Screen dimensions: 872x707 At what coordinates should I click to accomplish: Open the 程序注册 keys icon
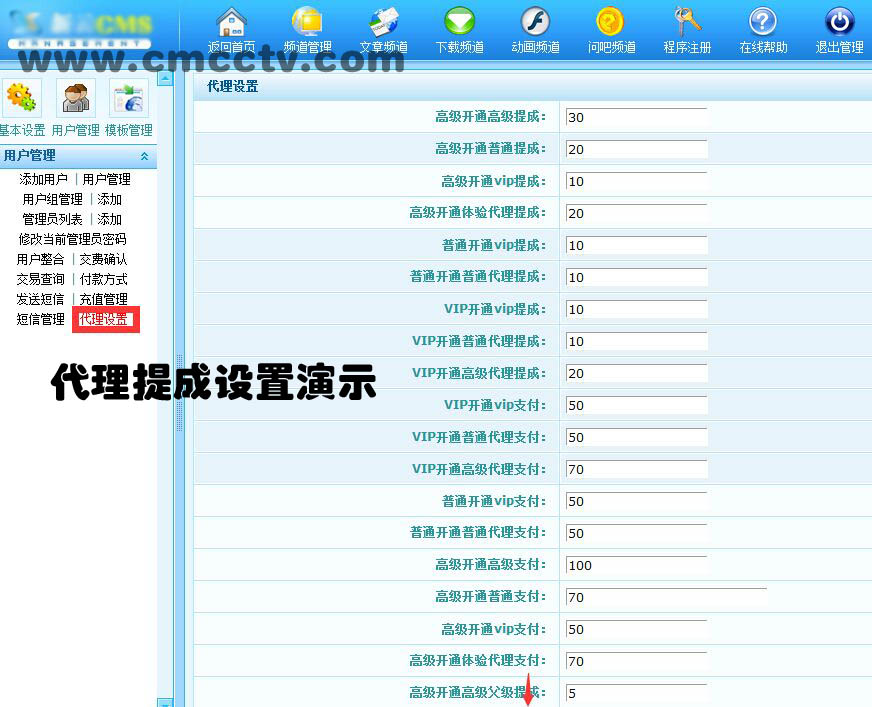[687, 22]
